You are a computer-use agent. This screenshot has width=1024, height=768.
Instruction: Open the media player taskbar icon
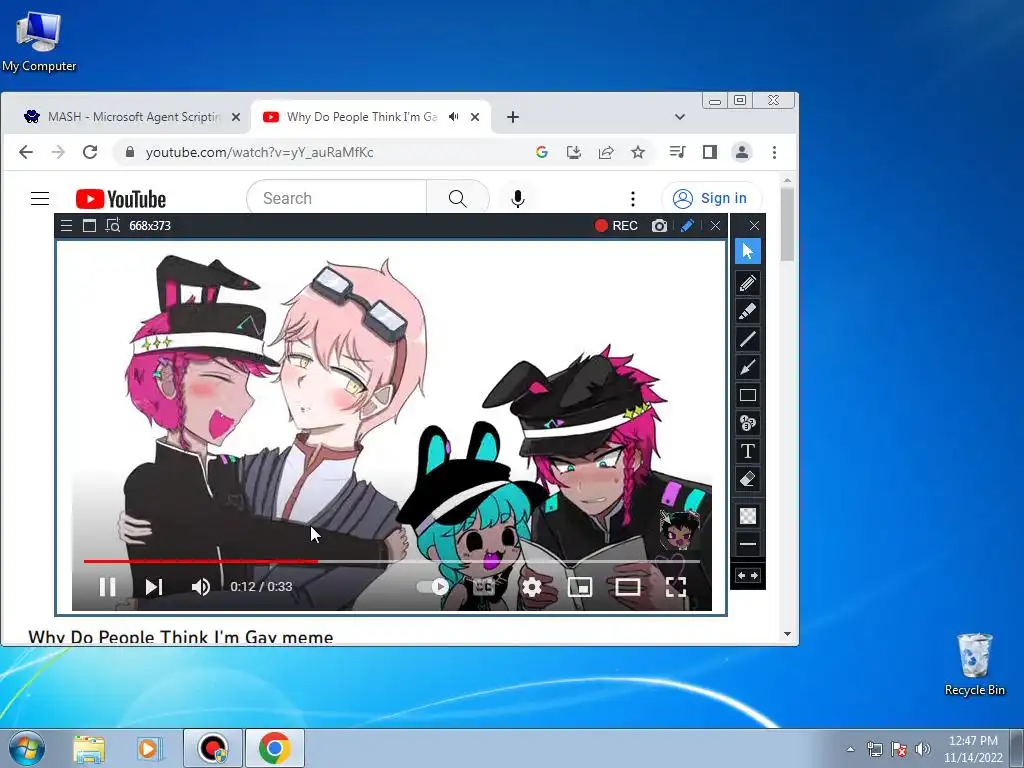pyautogui.click(x=150, y=749)
